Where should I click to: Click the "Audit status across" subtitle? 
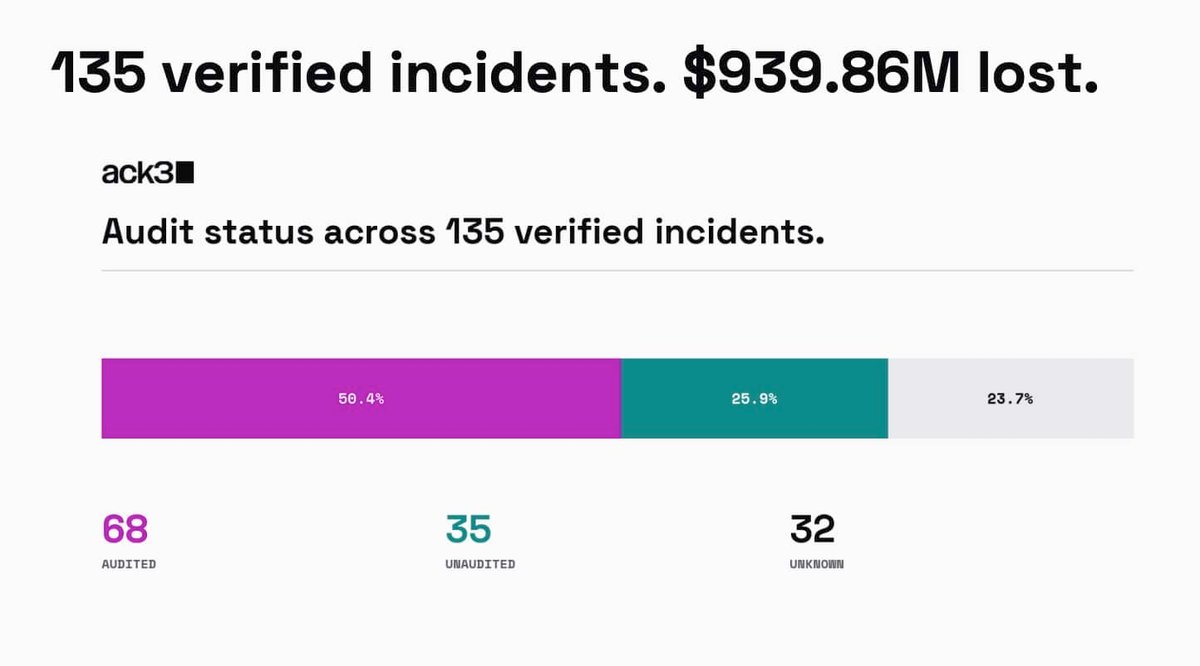coord(268,233)
